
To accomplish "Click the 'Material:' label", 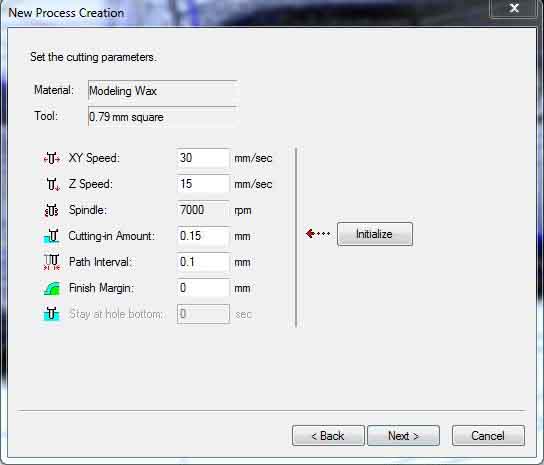I will point(54,90).
